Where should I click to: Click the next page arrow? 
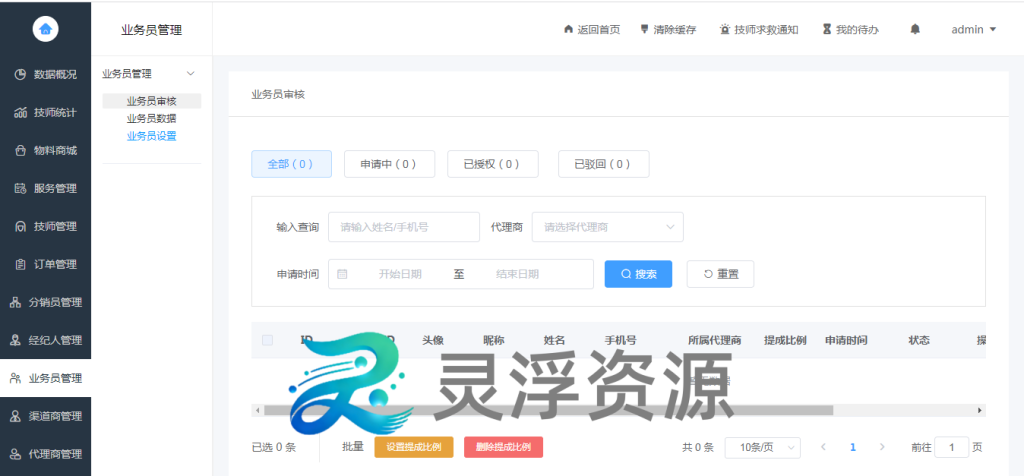[x=882, y=447]
